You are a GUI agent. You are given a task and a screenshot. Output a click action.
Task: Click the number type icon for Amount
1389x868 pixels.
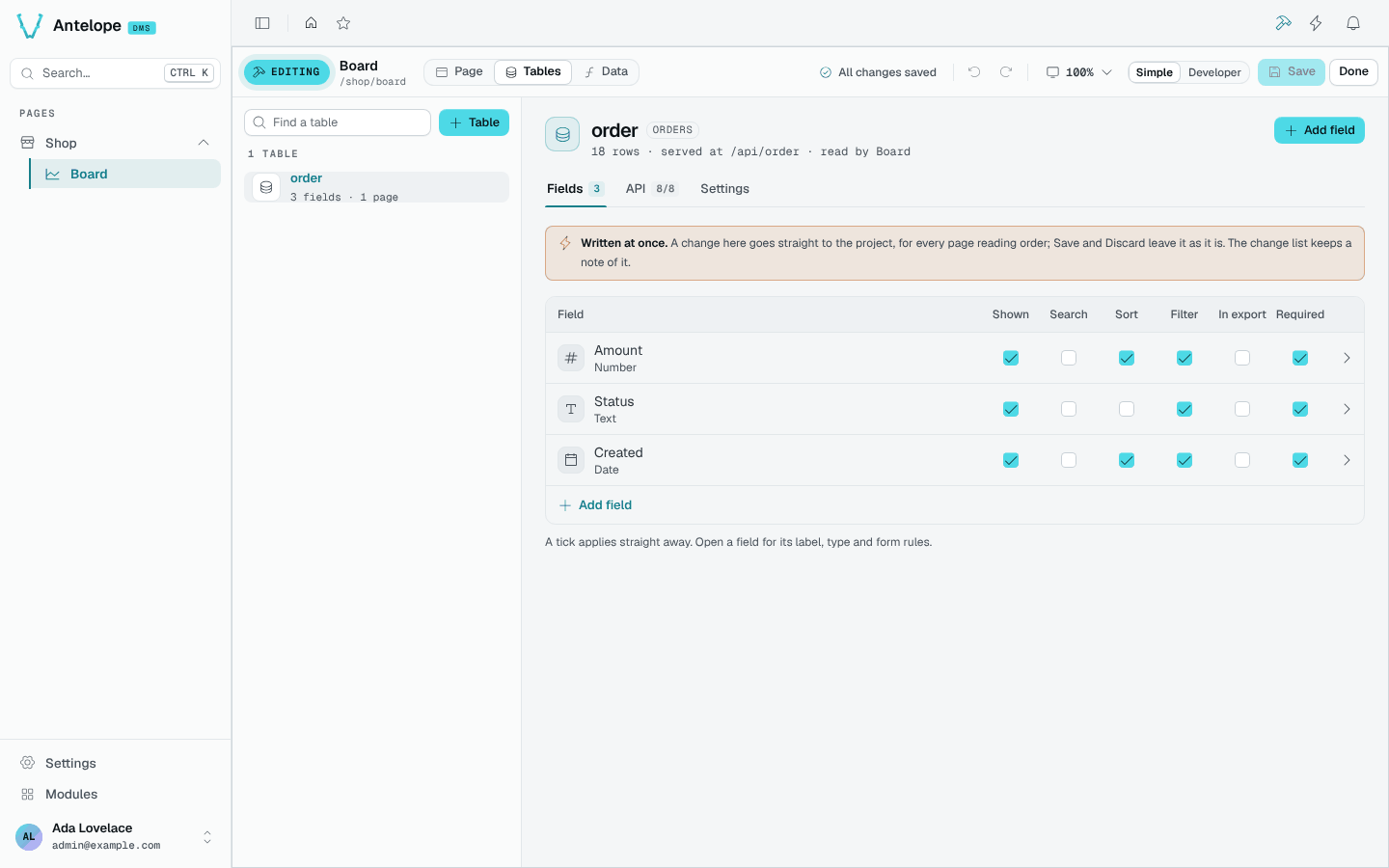[571, 358]
